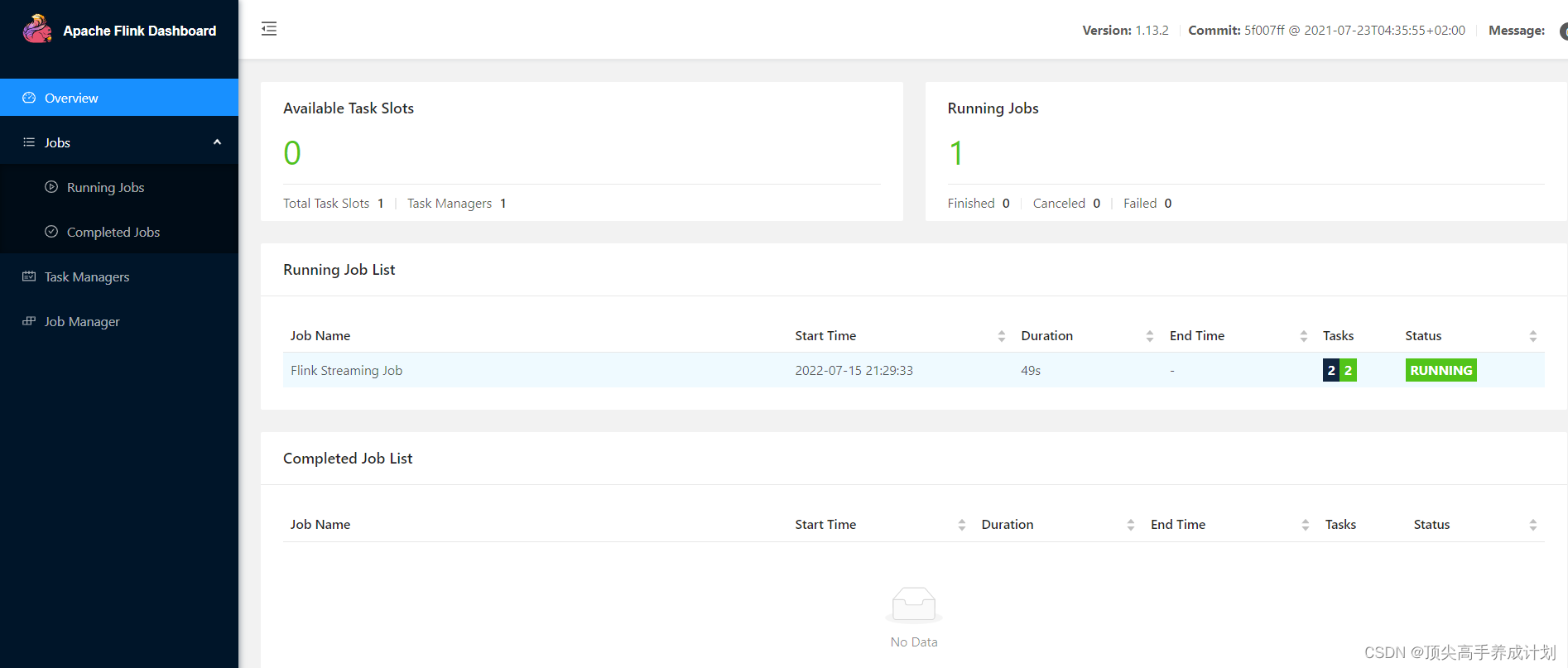Sort completed jobs by Start Time

[x=961, y=525]
